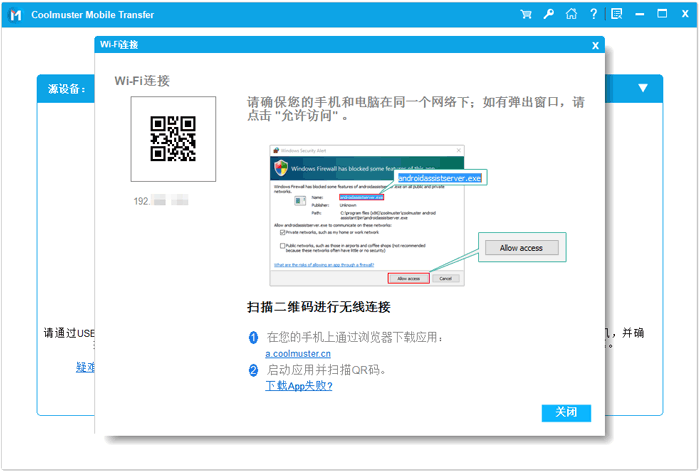Maximize the Coolmuster Mobile Transfer window
The width and height of the screenshot is (700, 471).
tap(662, 14)
